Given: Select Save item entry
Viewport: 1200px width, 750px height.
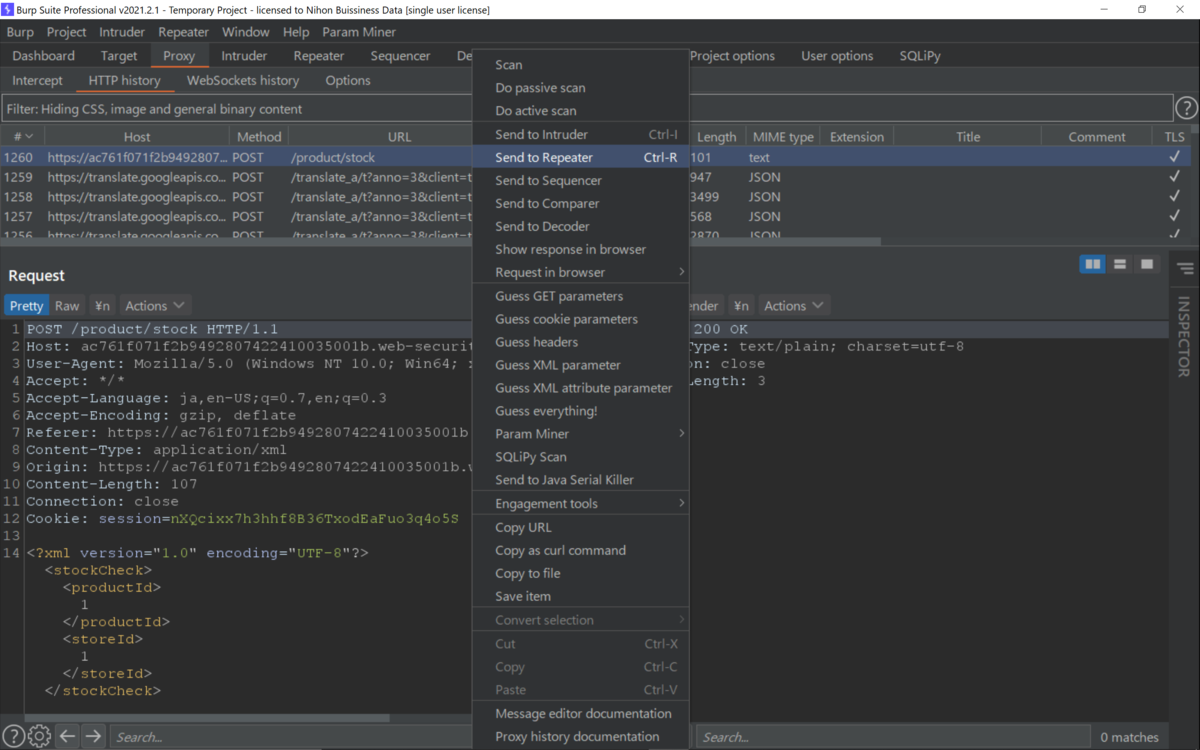Looking at the screenshot, I should 580,596.
